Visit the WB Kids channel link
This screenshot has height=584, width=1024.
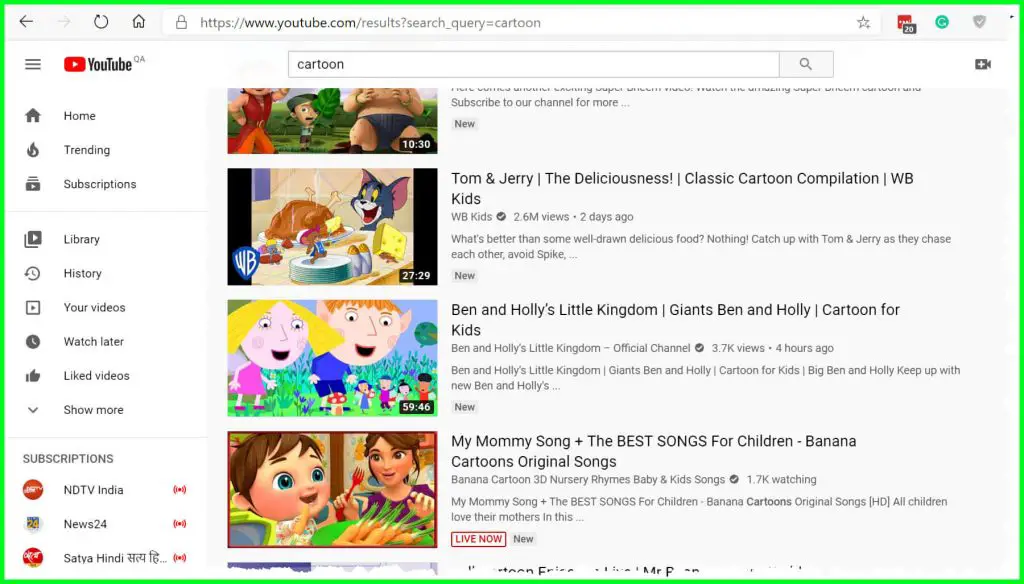point(471,216)
